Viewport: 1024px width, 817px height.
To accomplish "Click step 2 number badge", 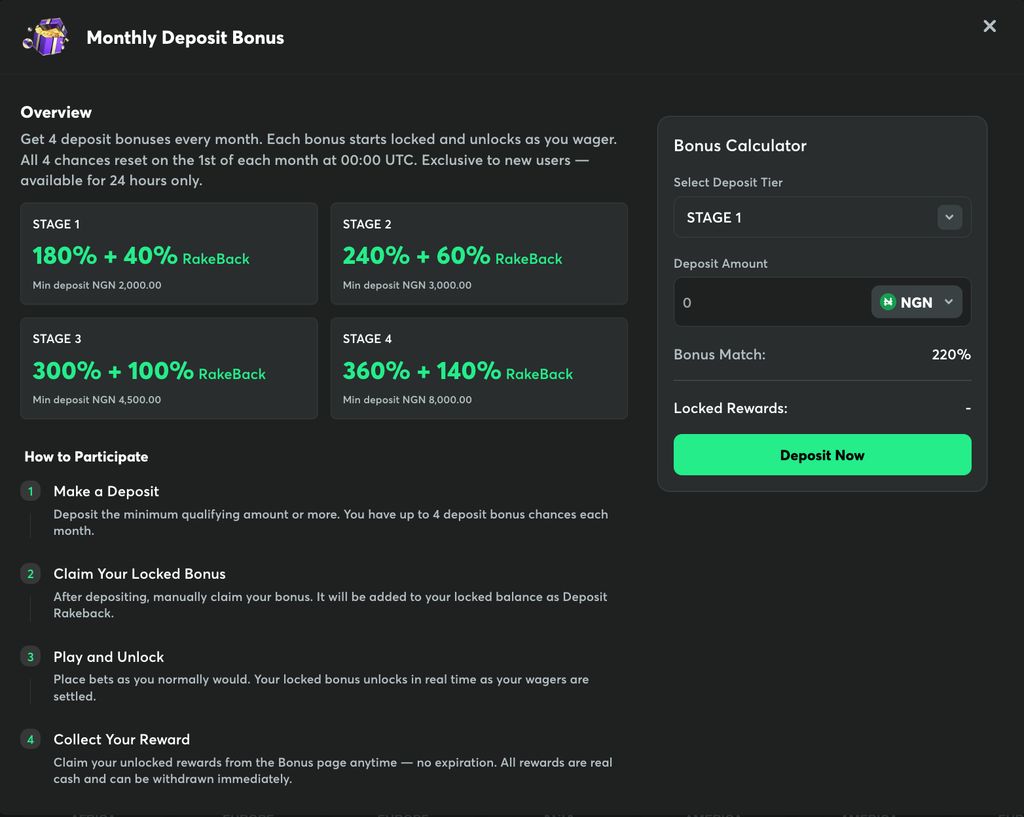I will 31,574.
